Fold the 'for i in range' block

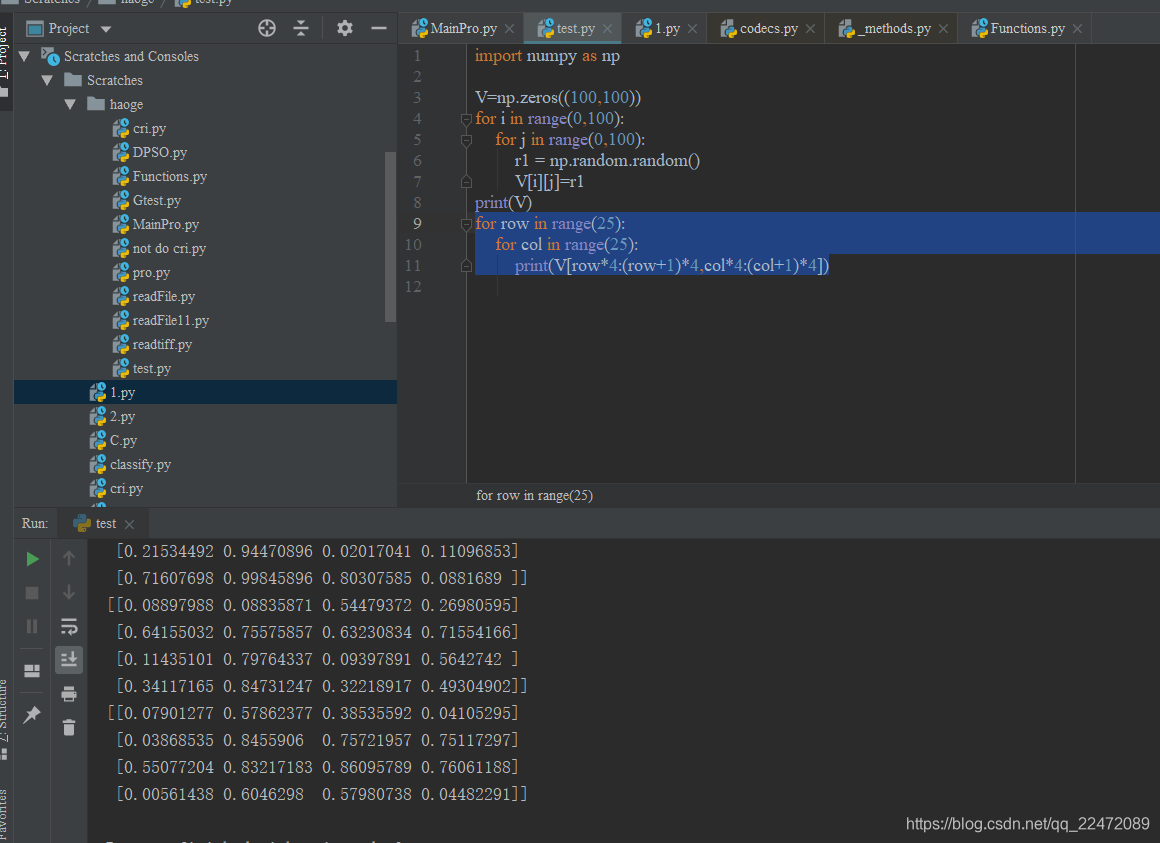[x=466, y=119]
